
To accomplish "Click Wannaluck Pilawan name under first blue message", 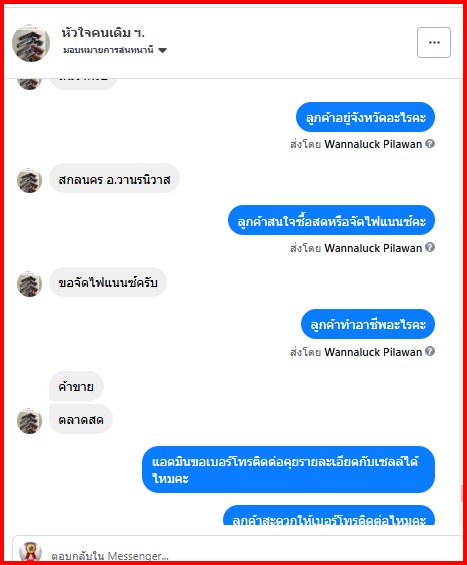I will [x=373, y=144].
